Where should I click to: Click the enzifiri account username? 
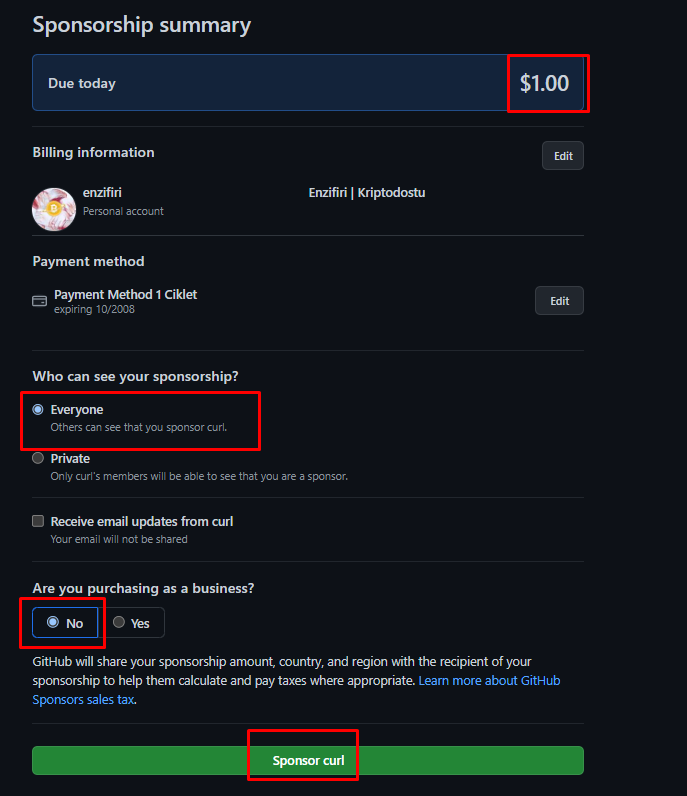[102, 193]
